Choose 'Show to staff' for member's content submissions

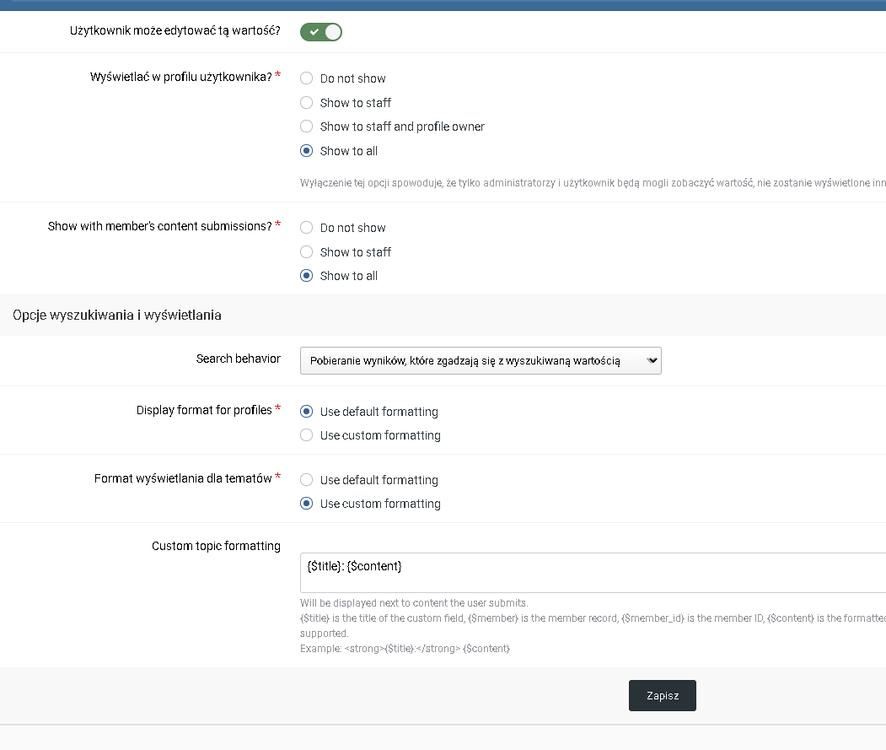click(307, 252)
